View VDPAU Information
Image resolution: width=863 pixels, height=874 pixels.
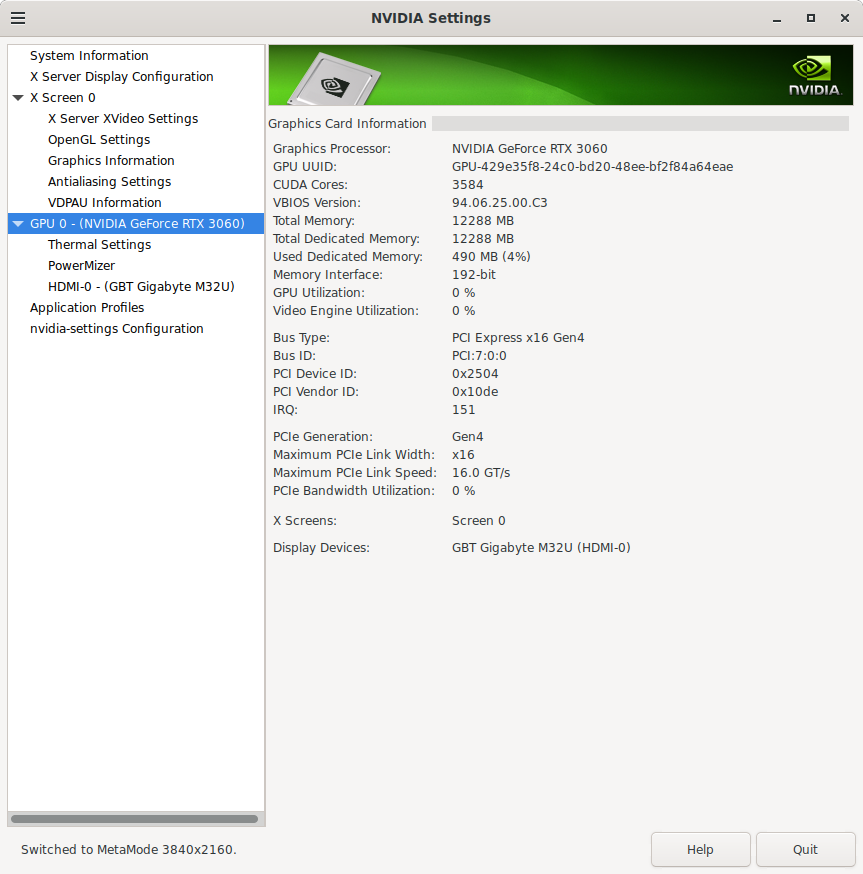[x=104, y=202]
